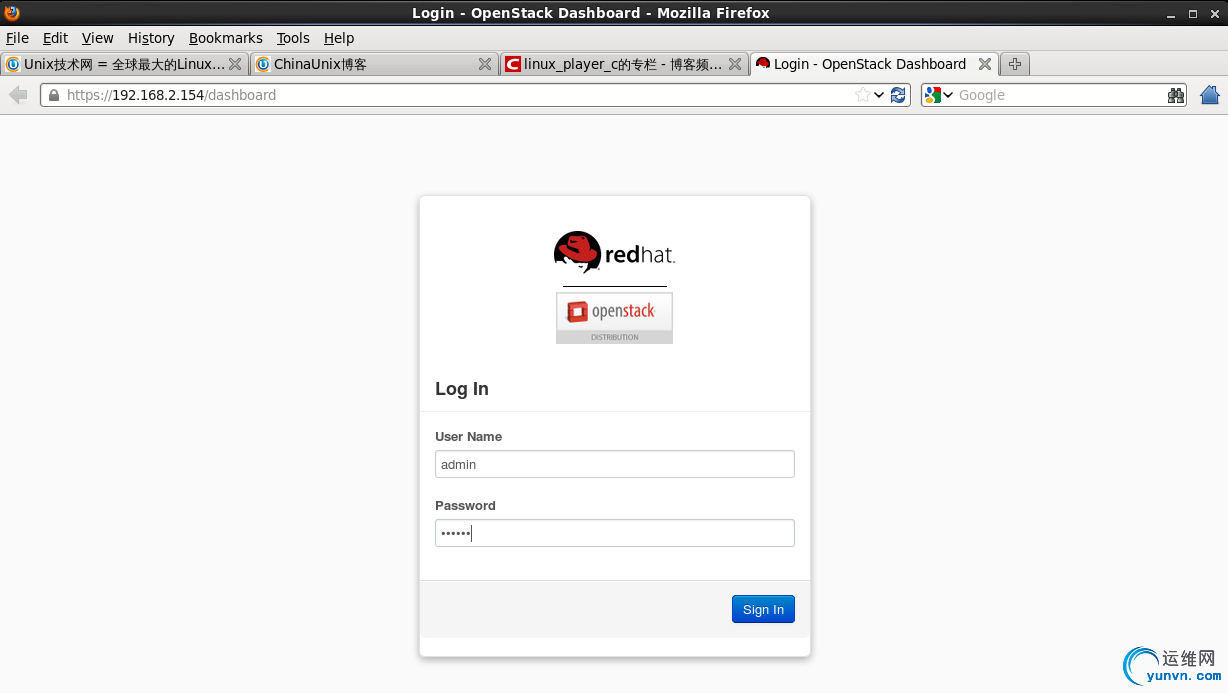This screenshot has height=693, width=1228.
Task: Focus the Password input field
Action: pos(615,533)
